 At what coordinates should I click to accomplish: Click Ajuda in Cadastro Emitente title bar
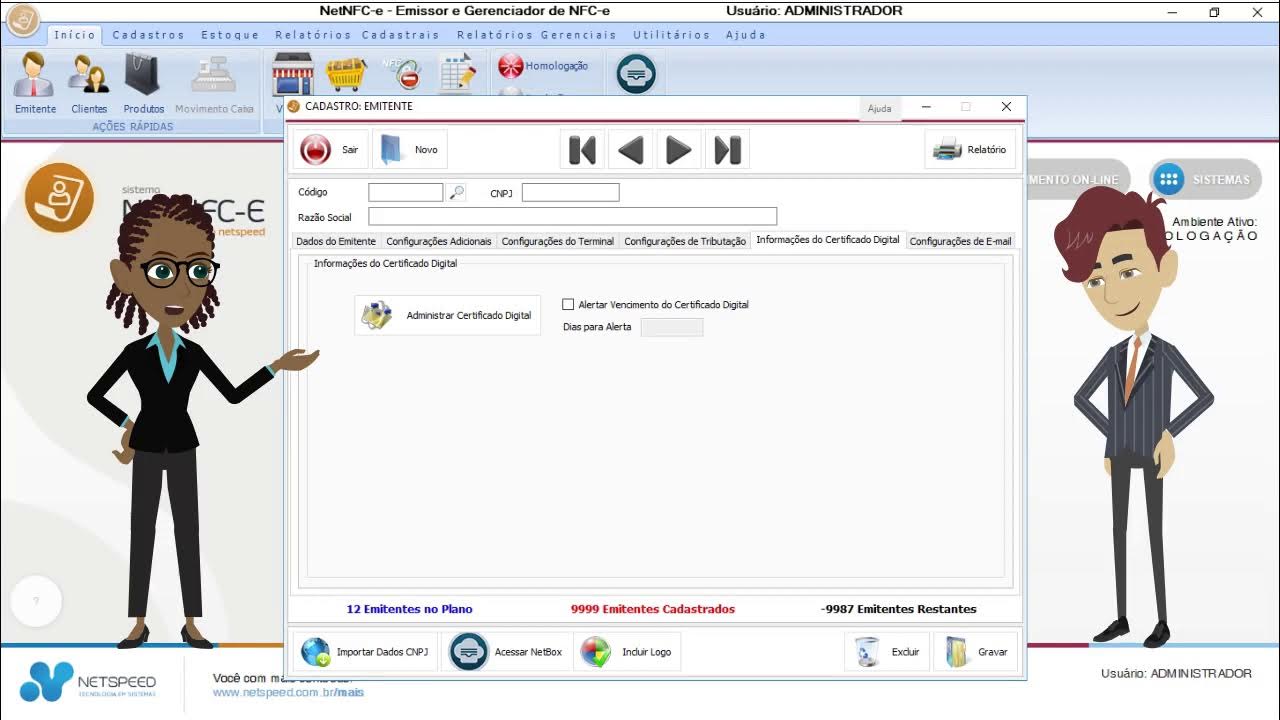(880, 108)
